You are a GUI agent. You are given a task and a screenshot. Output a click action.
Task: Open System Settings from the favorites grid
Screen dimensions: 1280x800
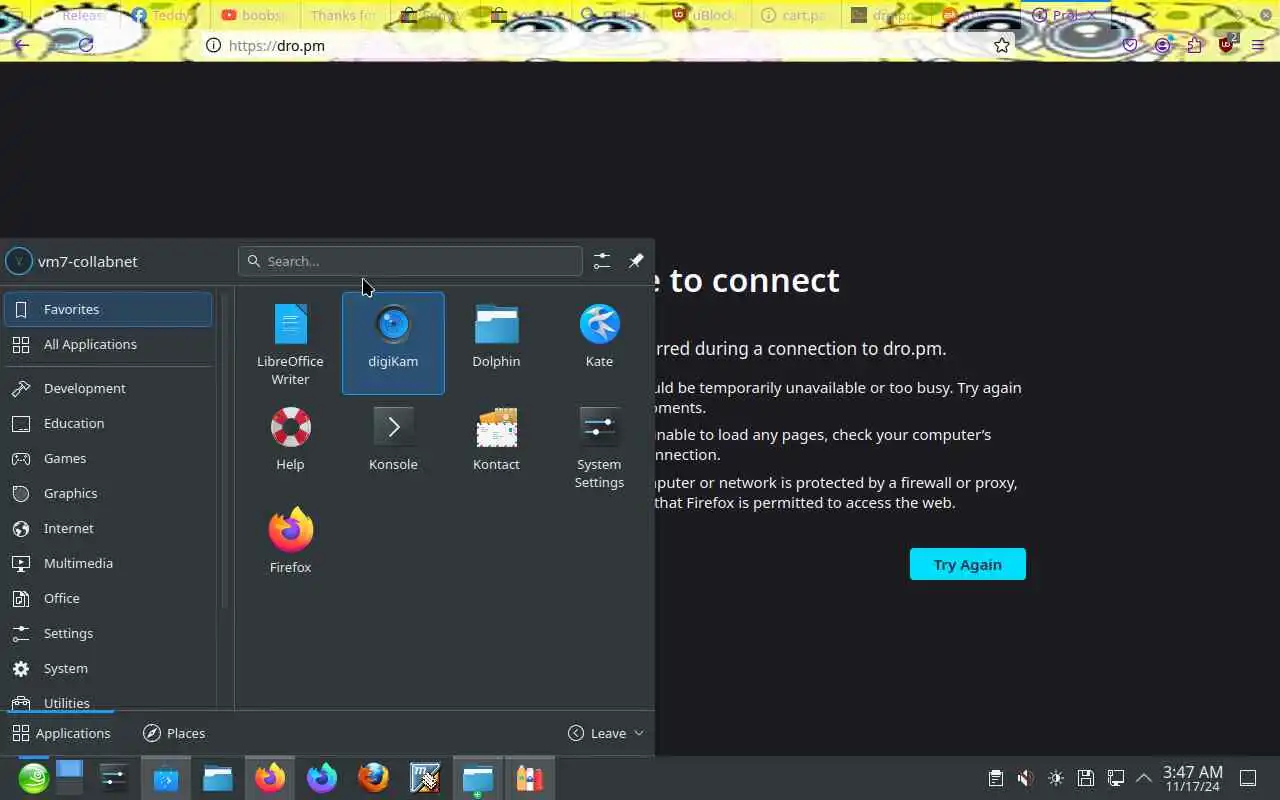click(599, 446)
